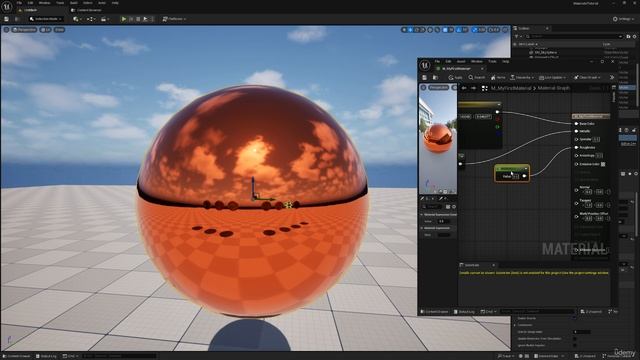Open the File menu in Material Editor

(x=437, y=61)
